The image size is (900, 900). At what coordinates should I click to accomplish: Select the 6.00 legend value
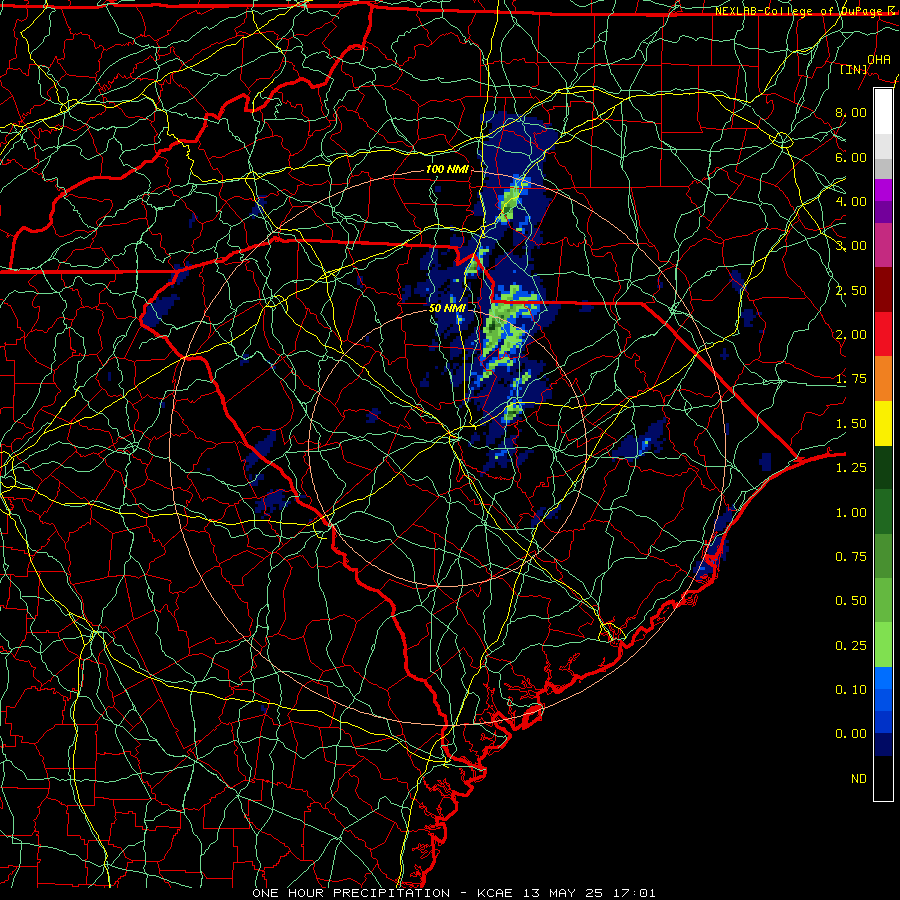[x=851, y=157]
